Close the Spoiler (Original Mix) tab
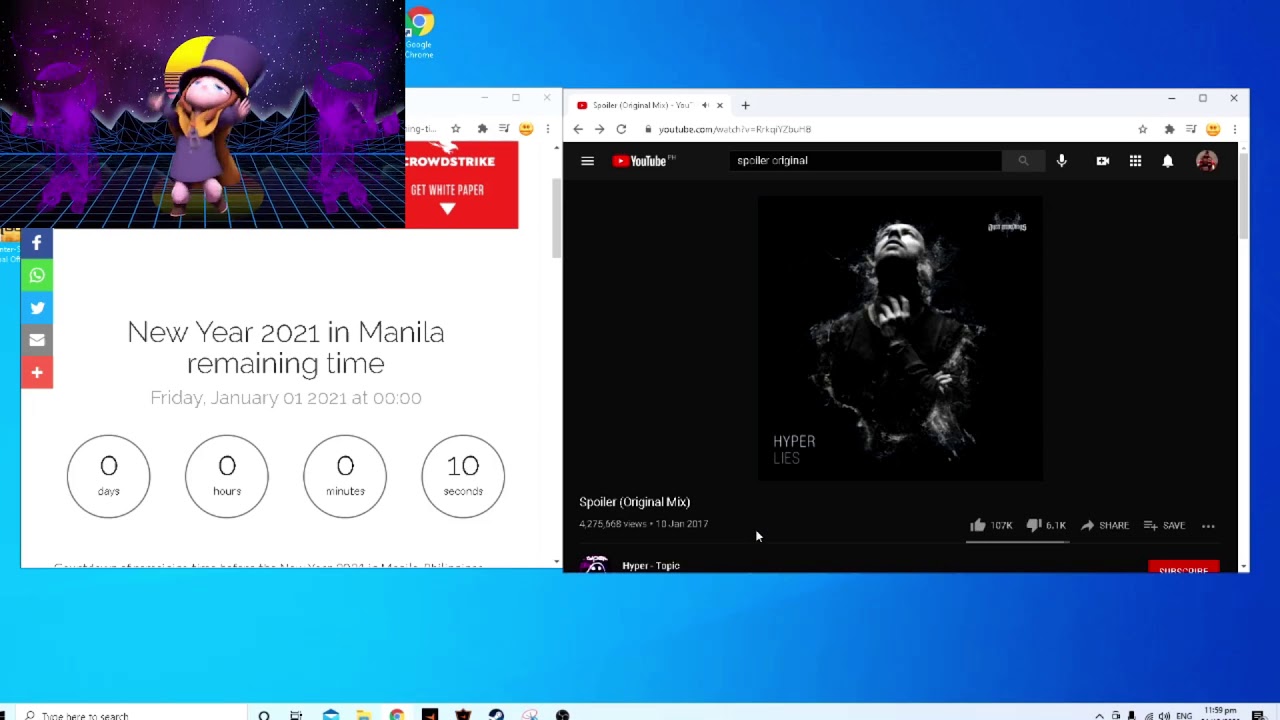1280x720 pixels. (x=719, y=105)
